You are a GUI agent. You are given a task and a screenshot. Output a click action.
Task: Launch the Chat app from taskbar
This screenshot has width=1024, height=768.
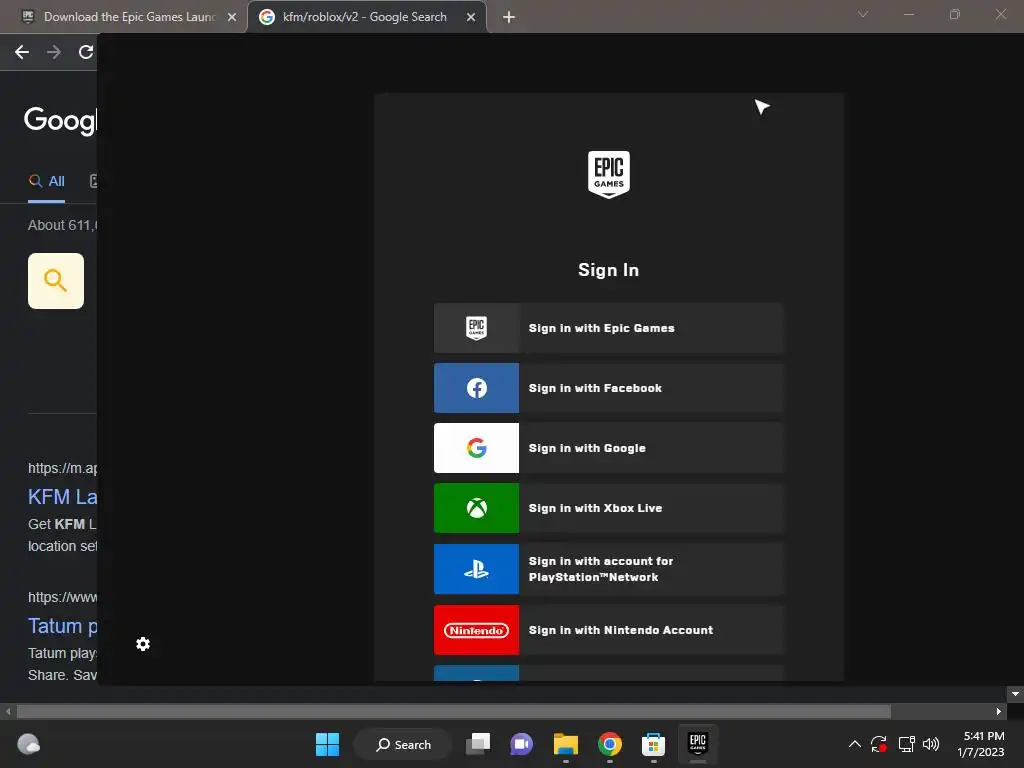pos(521,744)
